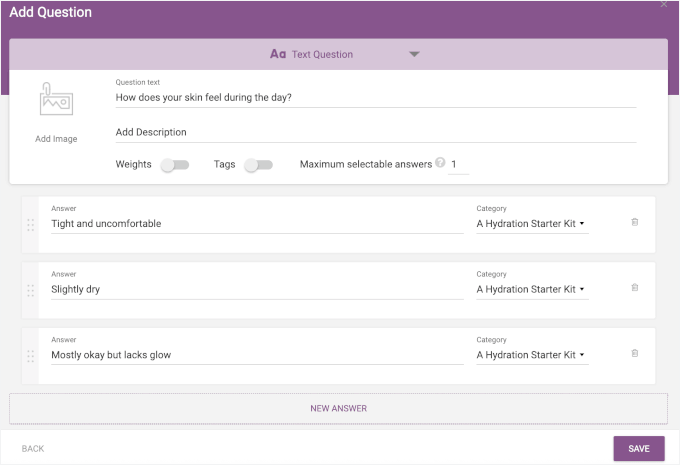The width and height of the screenshot is (680, 465).
Task: Delete the 'Slightly dry' answer
Action: point(635,288)
